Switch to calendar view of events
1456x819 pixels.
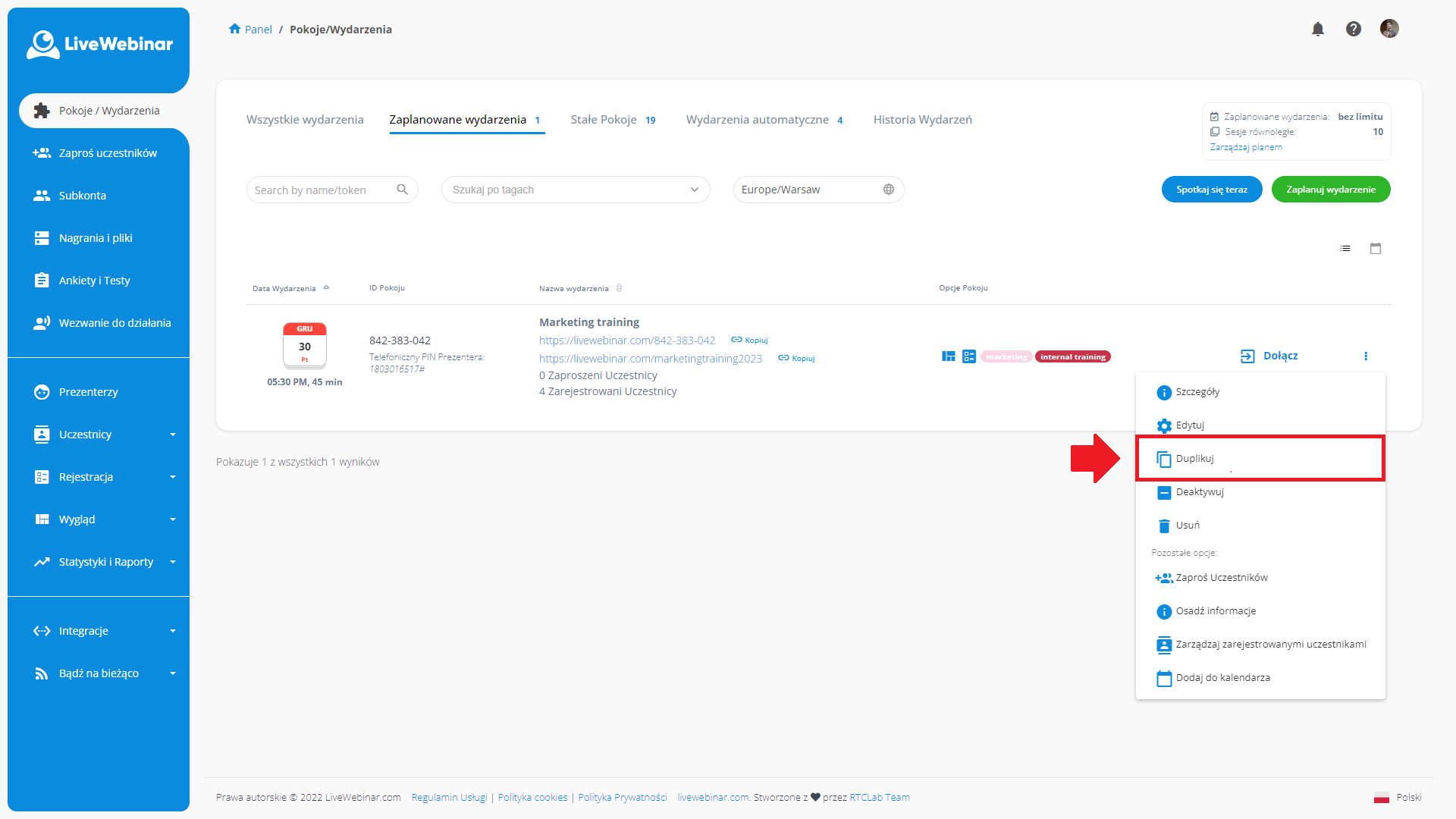(1376, 248)
